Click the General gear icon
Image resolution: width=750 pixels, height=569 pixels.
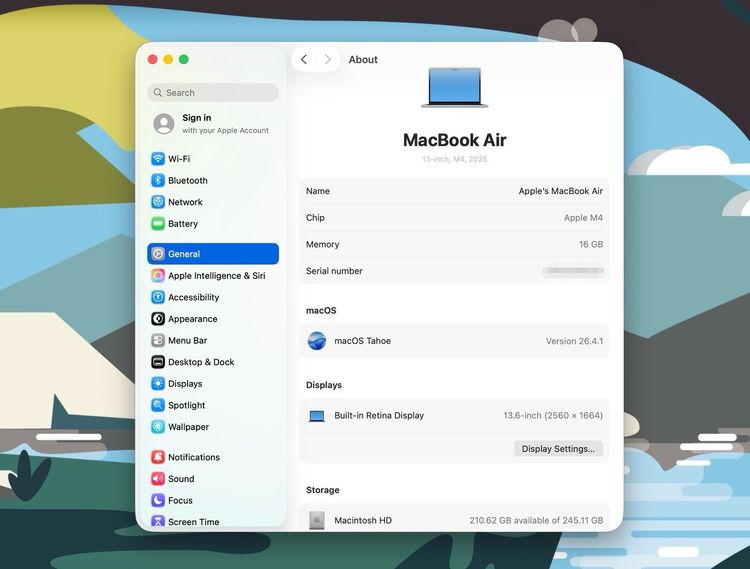(158, 254)
